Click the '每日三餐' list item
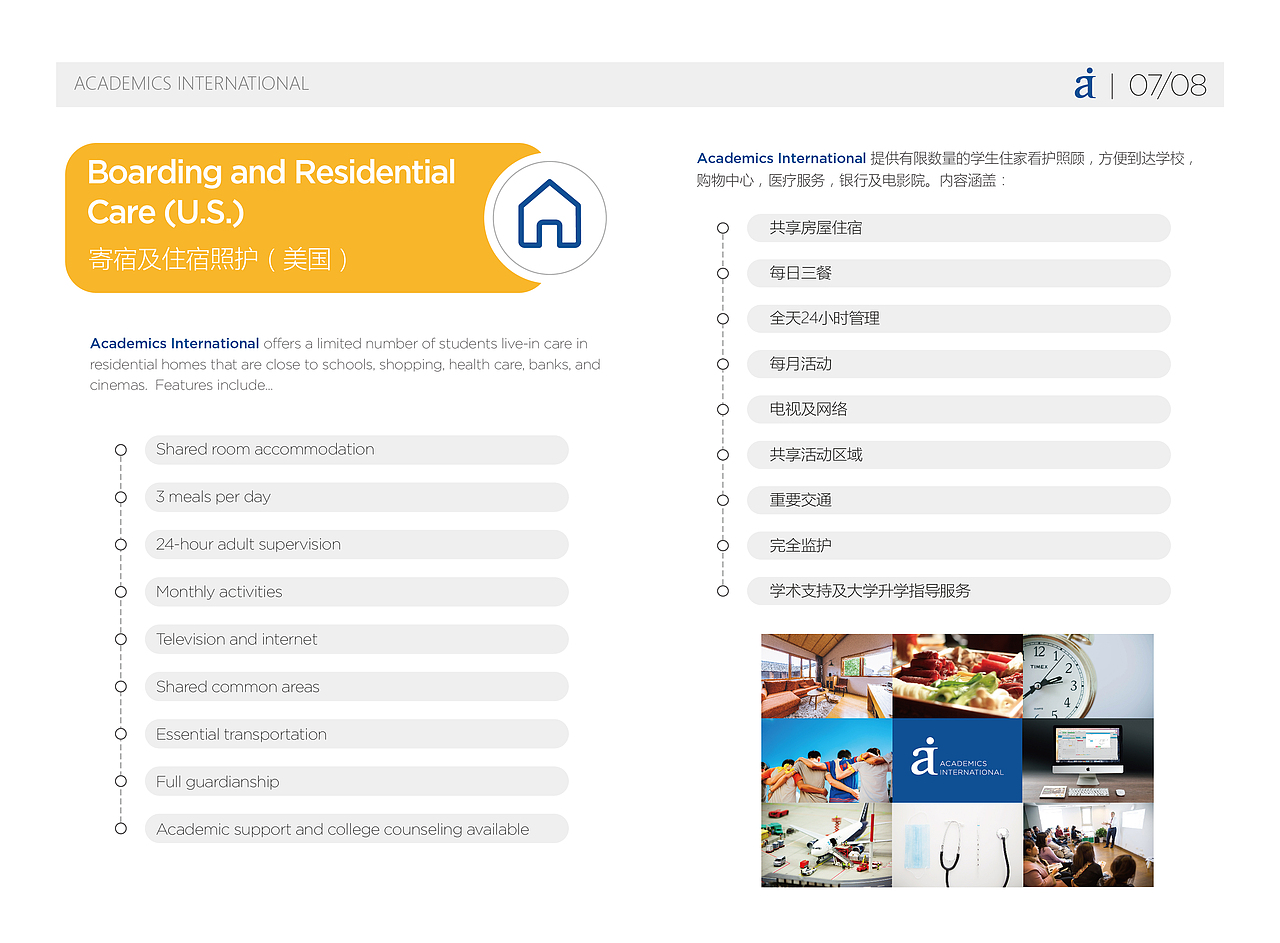This screenshot has width=1280, height=943. point(959,273)
